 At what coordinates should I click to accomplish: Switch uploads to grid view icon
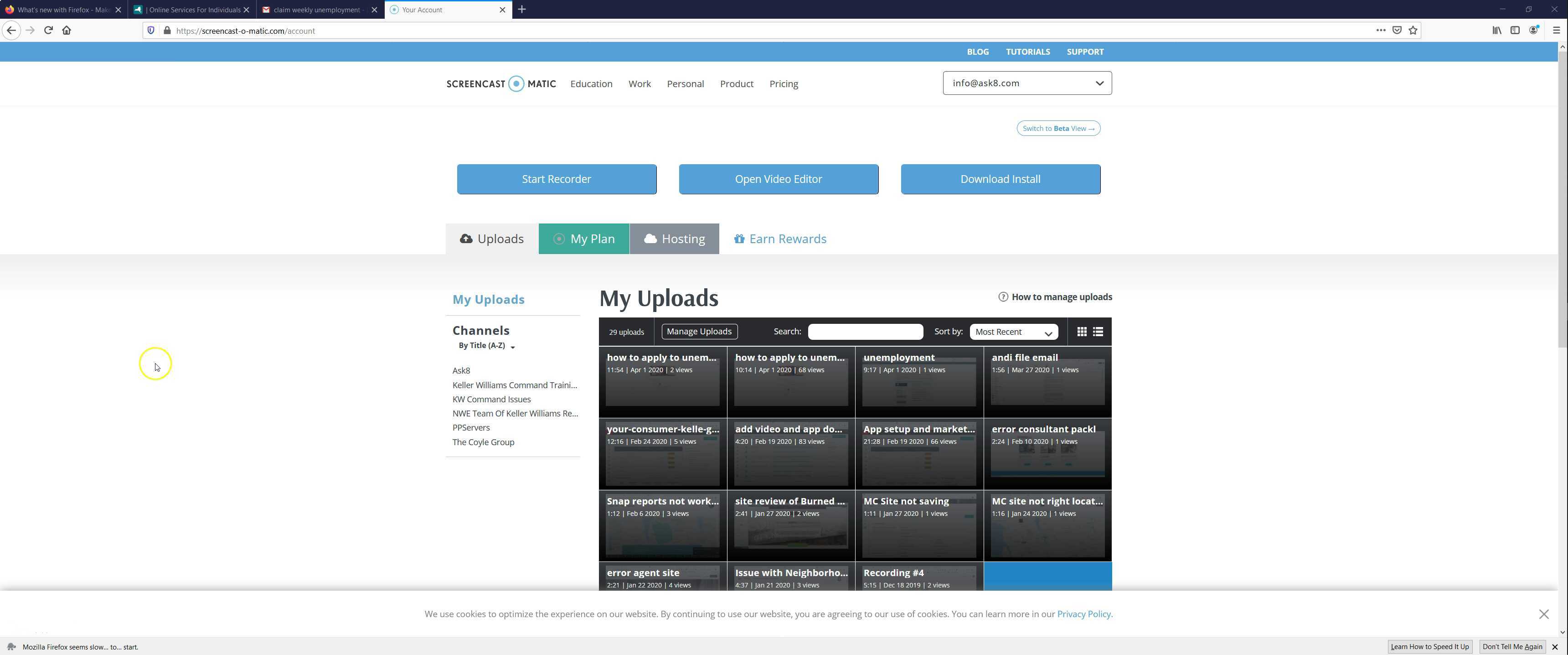pyautogui.click(x=1082, y=332)
